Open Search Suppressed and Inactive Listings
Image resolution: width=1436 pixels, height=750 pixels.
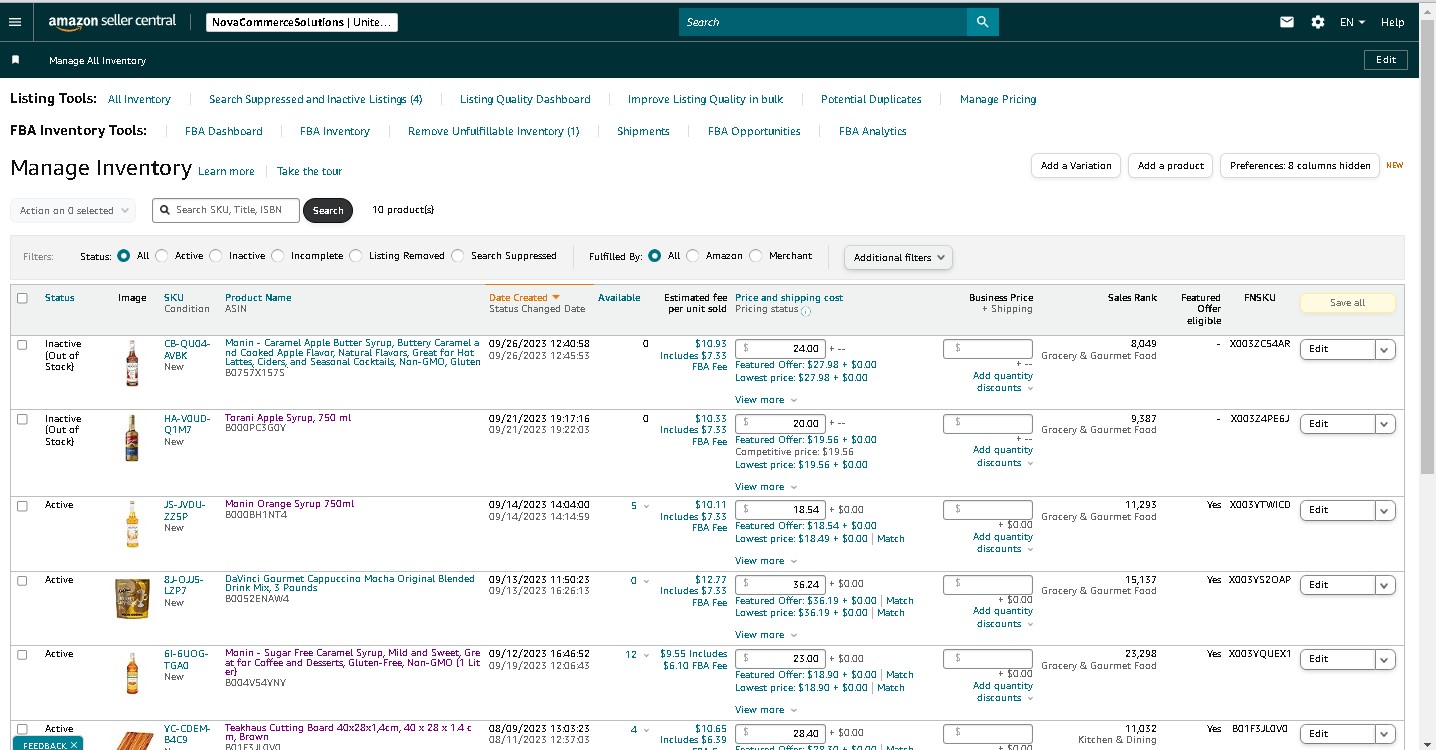(x=316, y=99)
